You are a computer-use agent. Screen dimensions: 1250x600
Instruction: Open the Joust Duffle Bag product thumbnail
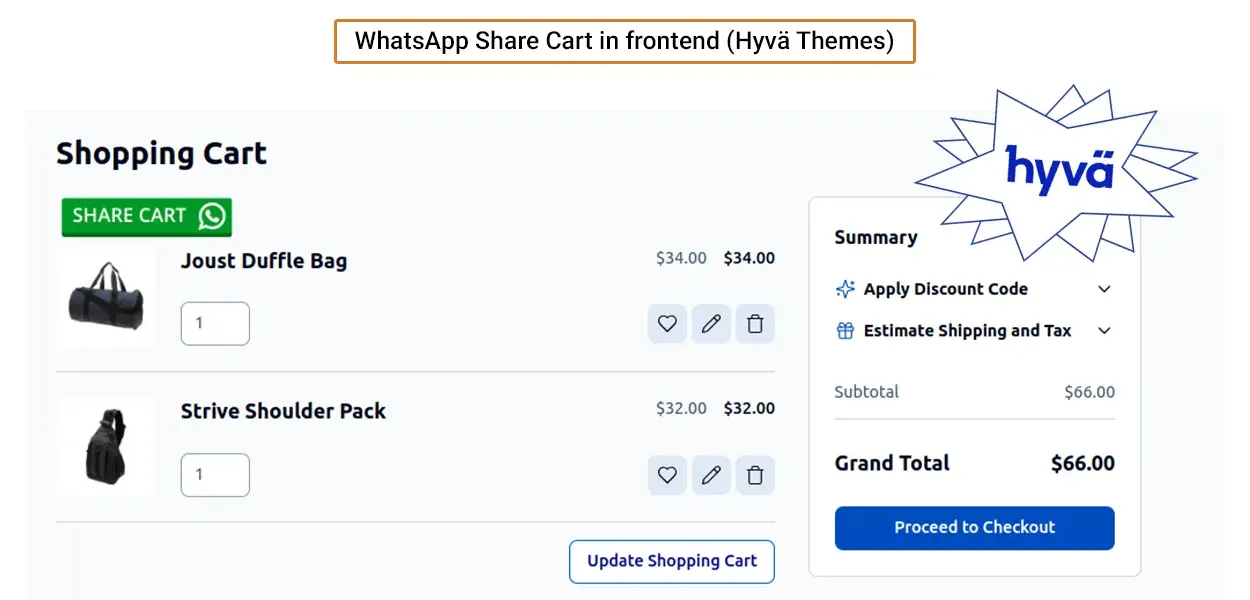pyautogui.click(x=106, y=297)
